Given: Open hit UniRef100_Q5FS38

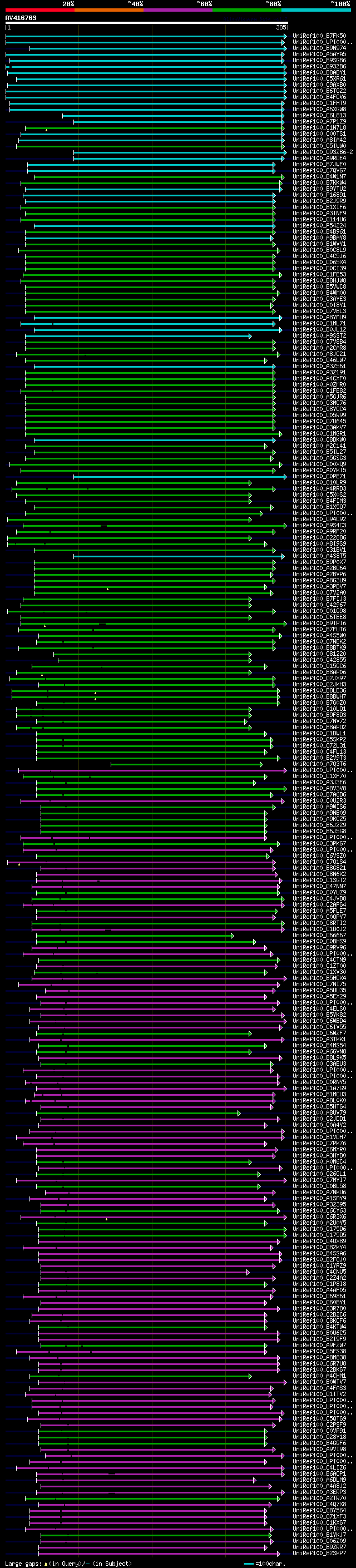Looking at the screenshot, I should click(319, 1351).
